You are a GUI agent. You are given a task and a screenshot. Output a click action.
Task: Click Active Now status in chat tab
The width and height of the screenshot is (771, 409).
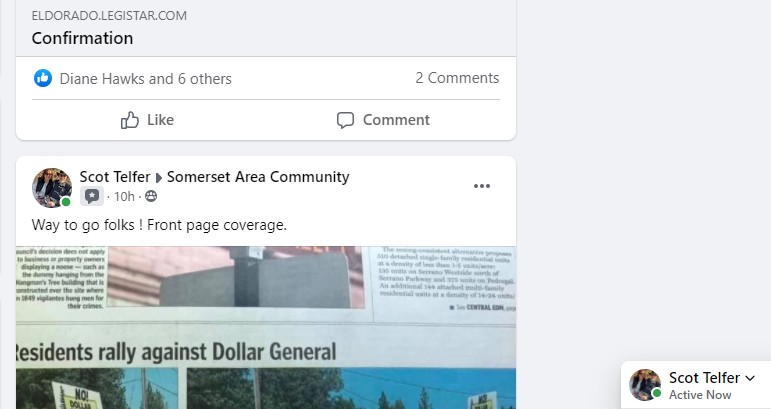pos(700,395)
